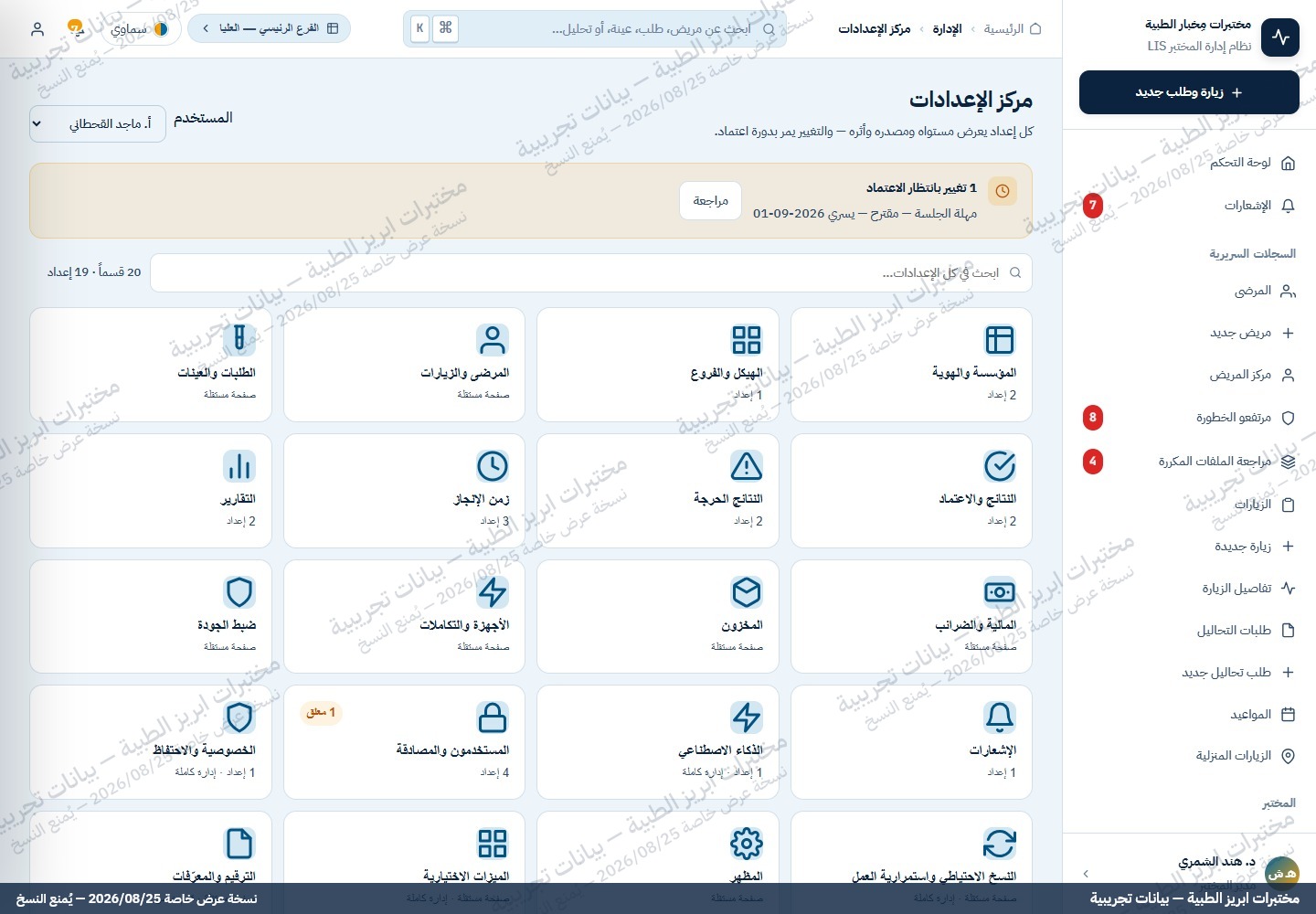The width and height of the screenshot is (1316, 914).
Task: Open the ضبط الجودة settings card
Action: (x=151, y=617)
